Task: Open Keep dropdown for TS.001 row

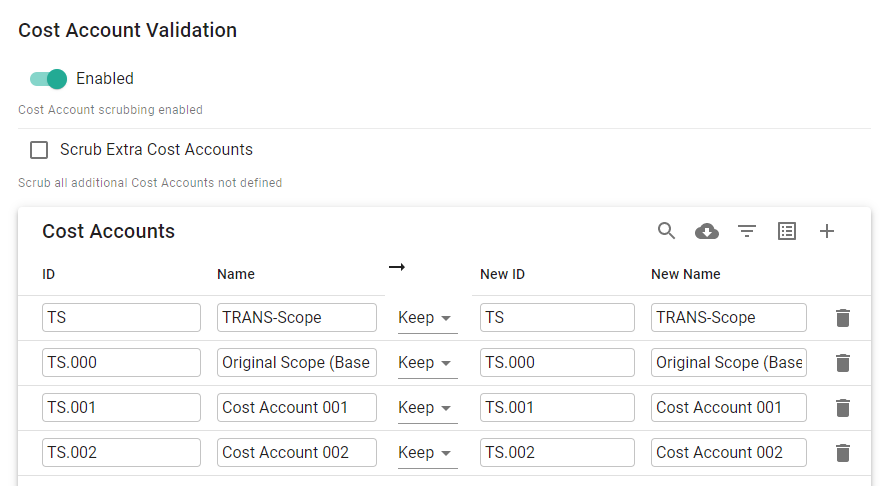Action: [428, 408]
